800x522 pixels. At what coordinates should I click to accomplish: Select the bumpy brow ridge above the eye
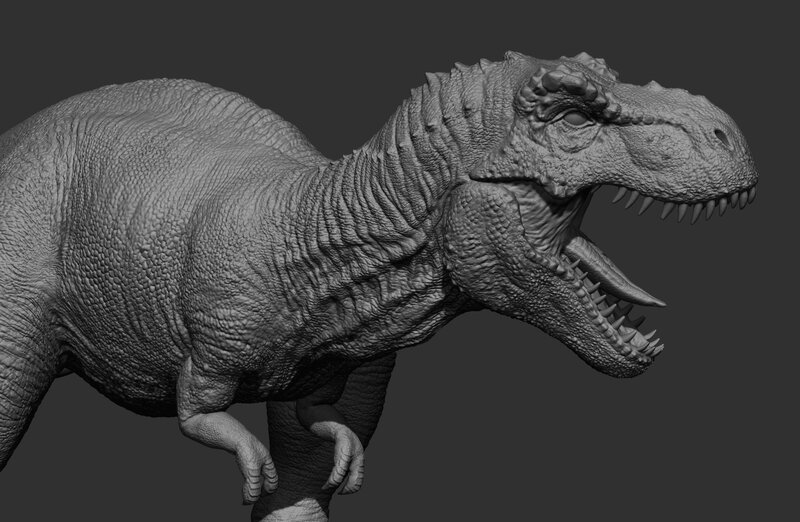[x=566, y=88]
